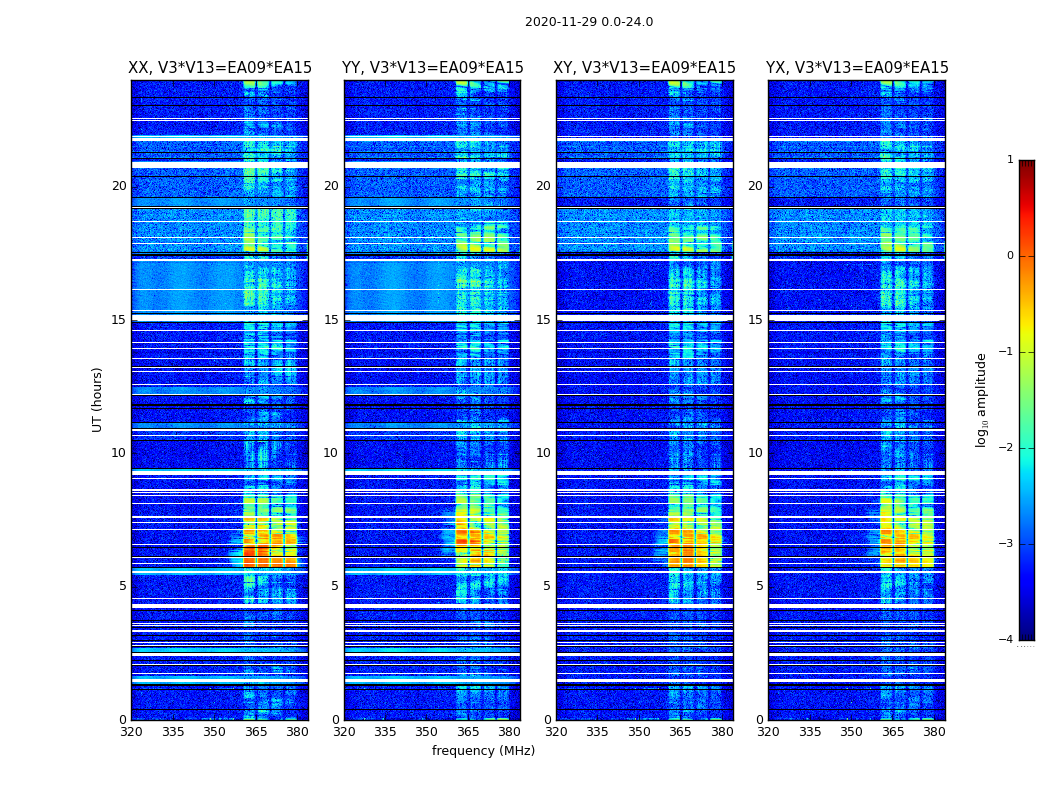Click the log10 amplitude colorbar label
The height and width of the screenshot is (800, 1050).
click(x=981, y=400)
